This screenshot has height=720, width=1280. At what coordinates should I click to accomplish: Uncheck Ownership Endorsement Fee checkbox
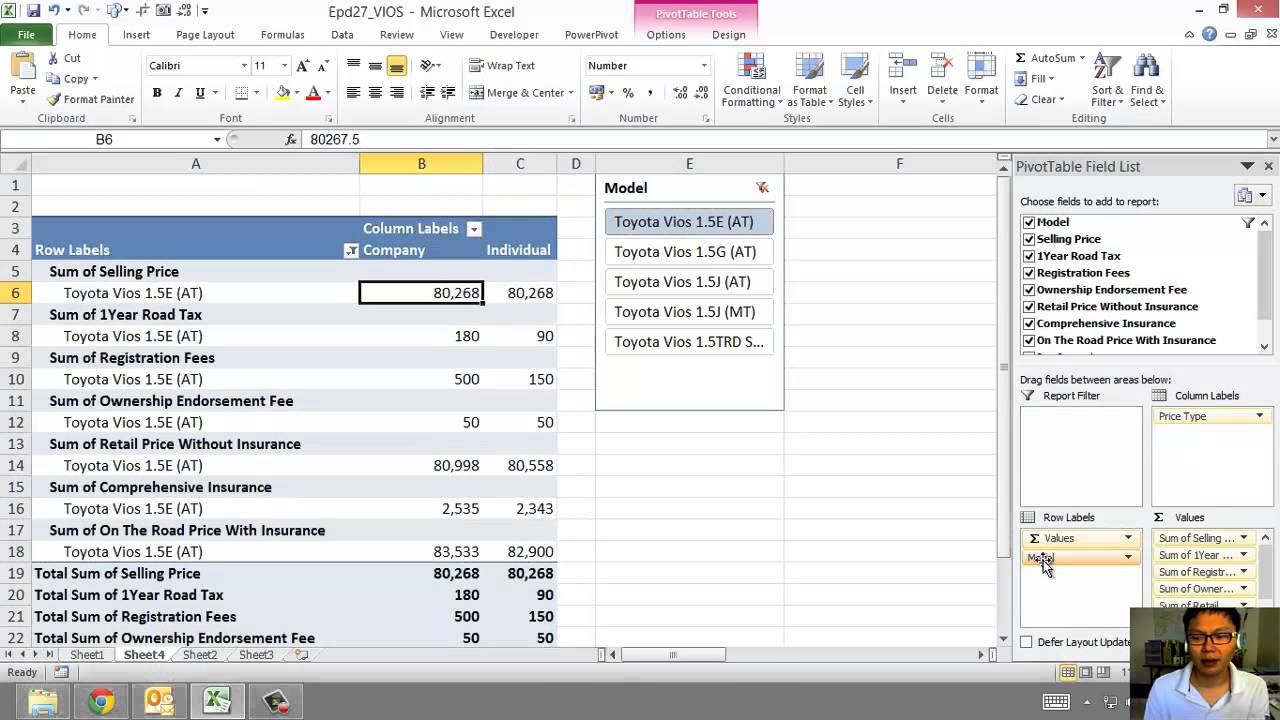coord(1028,290)
